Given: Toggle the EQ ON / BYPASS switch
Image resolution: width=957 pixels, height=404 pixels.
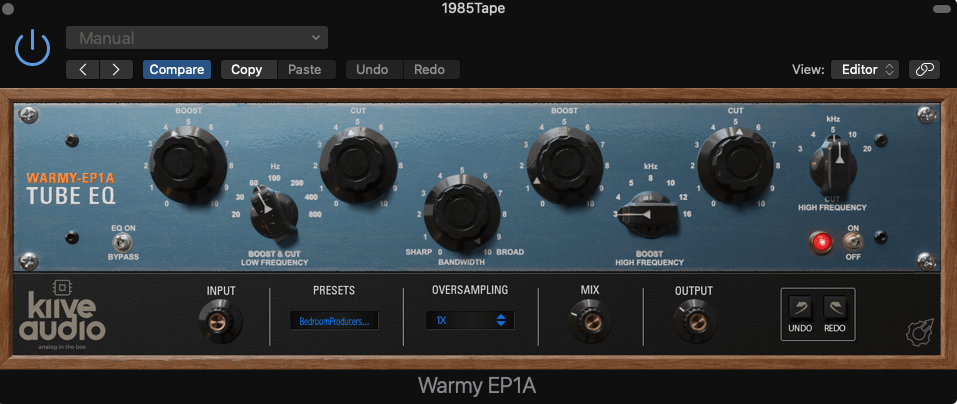Looking at the screenshot, I should click(x=125, y=241).
